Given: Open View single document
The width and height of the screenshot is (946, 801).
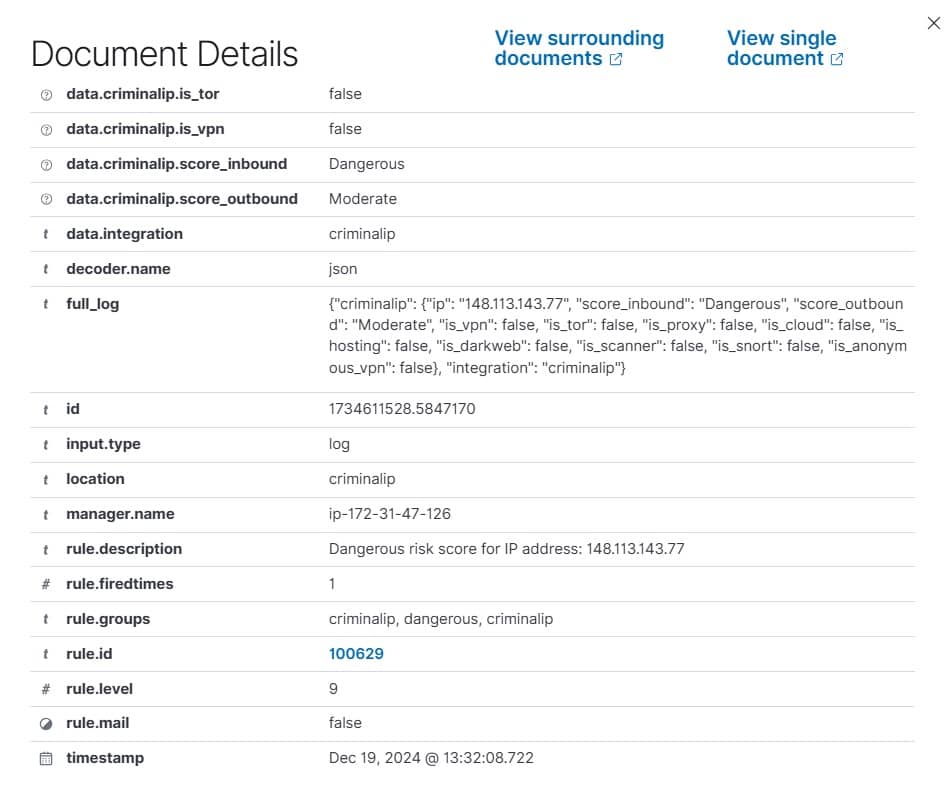Looking at the screenshot, I should click(781, 48).
